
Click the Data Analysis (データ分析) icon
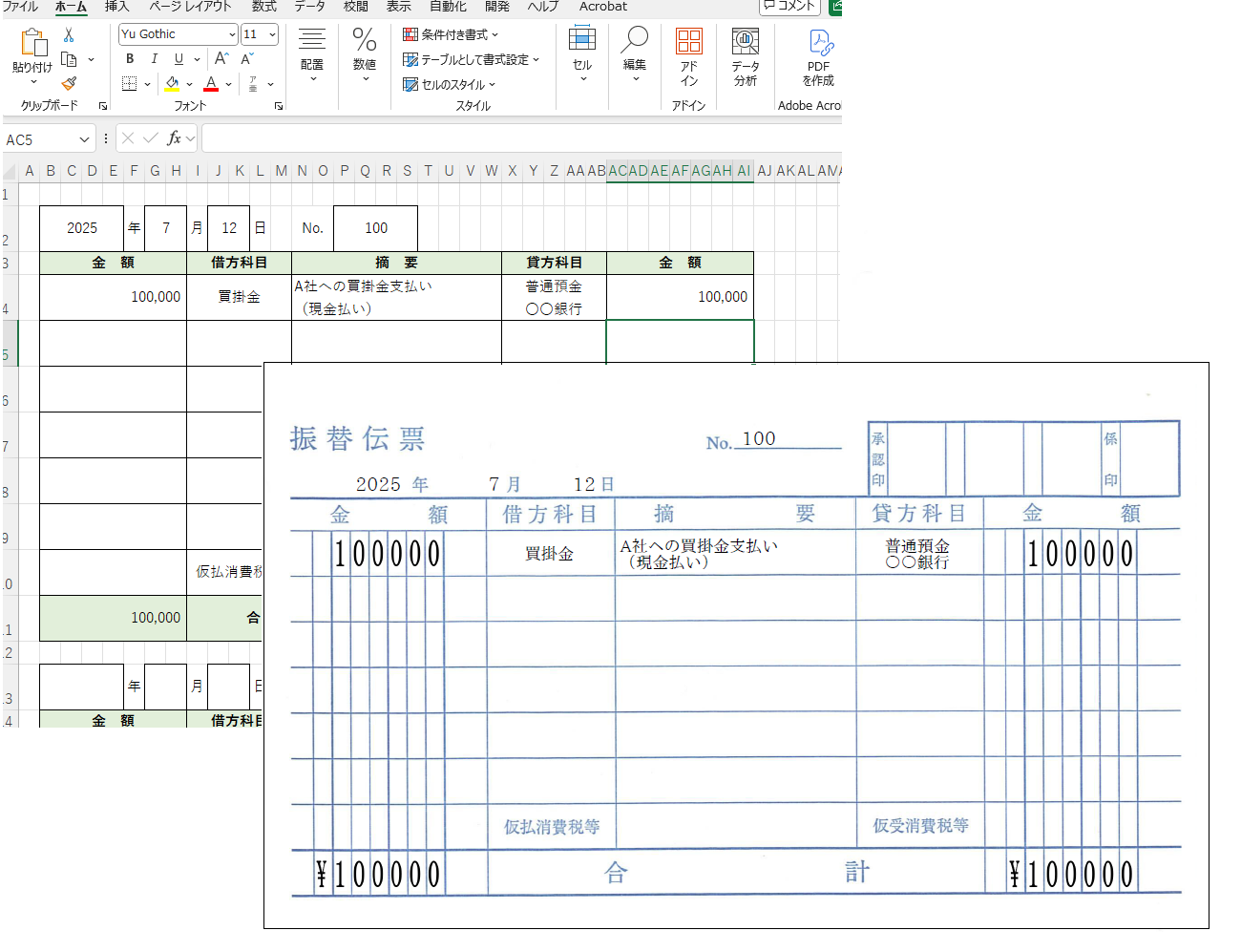[746, 56]
